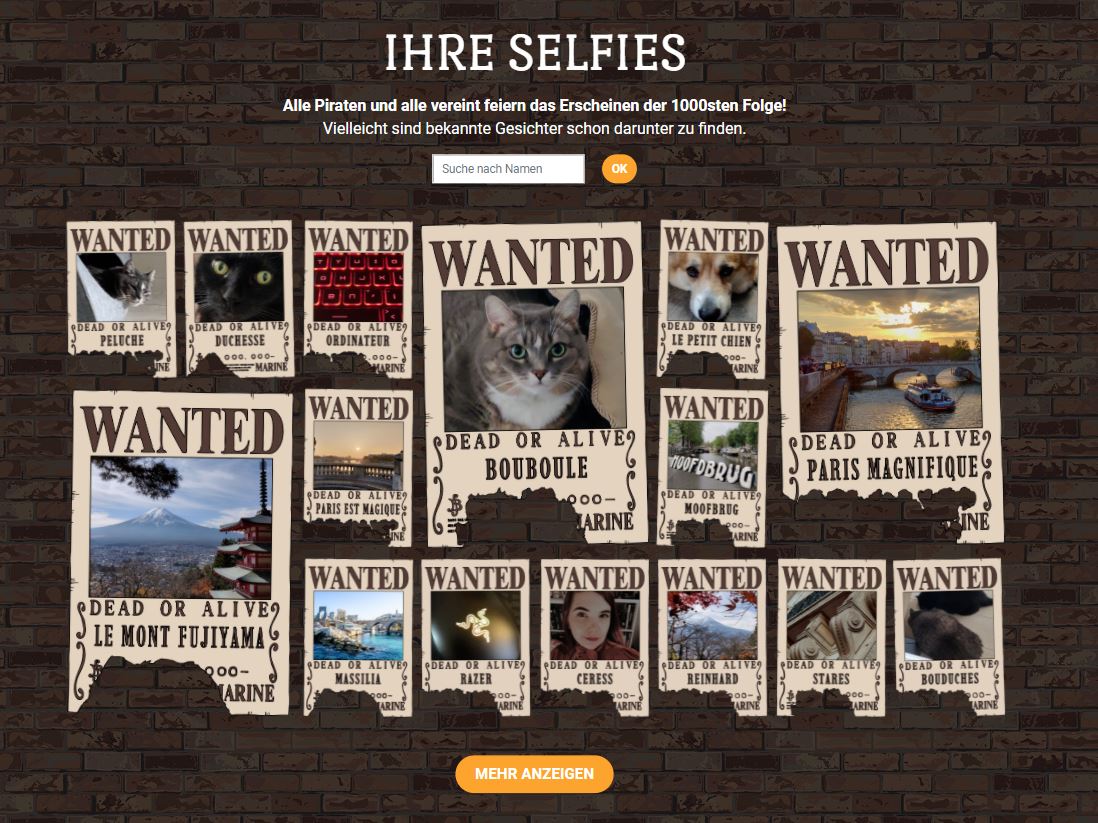Image resolution: width=1098 pixels, height=823 pixels.
Task: Select the CERESS selfie poster
Action: (595, 637)
